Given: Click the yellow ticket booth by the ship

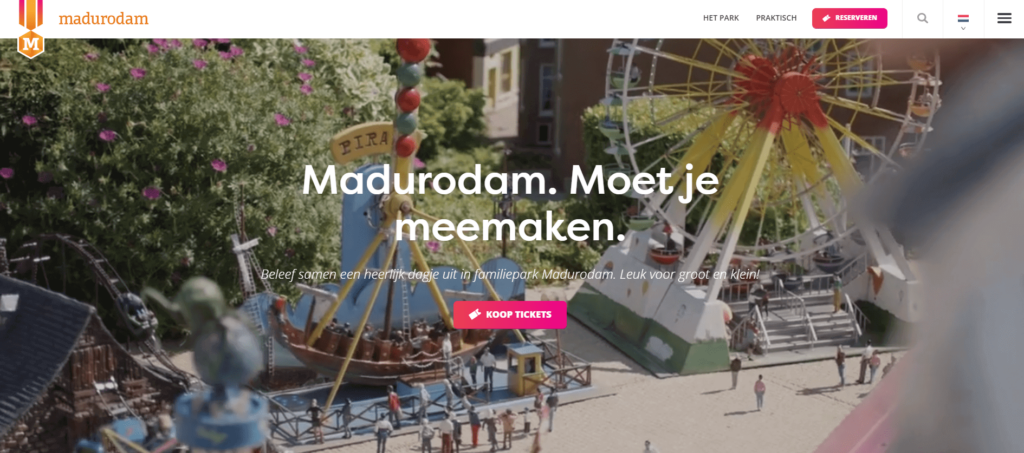Looking at the screenshot, I should (524, 369).
